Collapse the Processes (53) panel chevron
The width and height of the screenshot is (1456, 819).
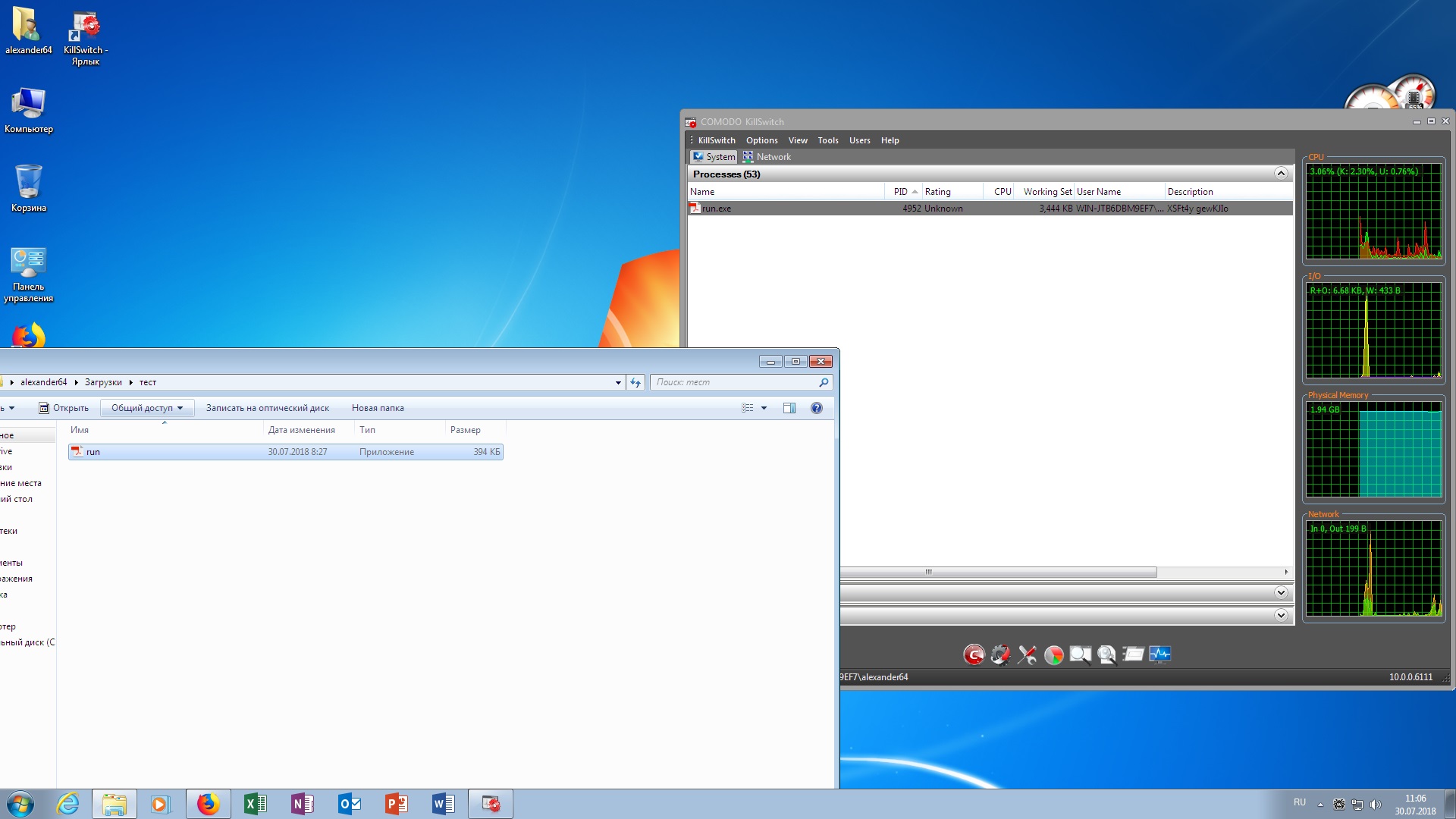(1281, 174)
